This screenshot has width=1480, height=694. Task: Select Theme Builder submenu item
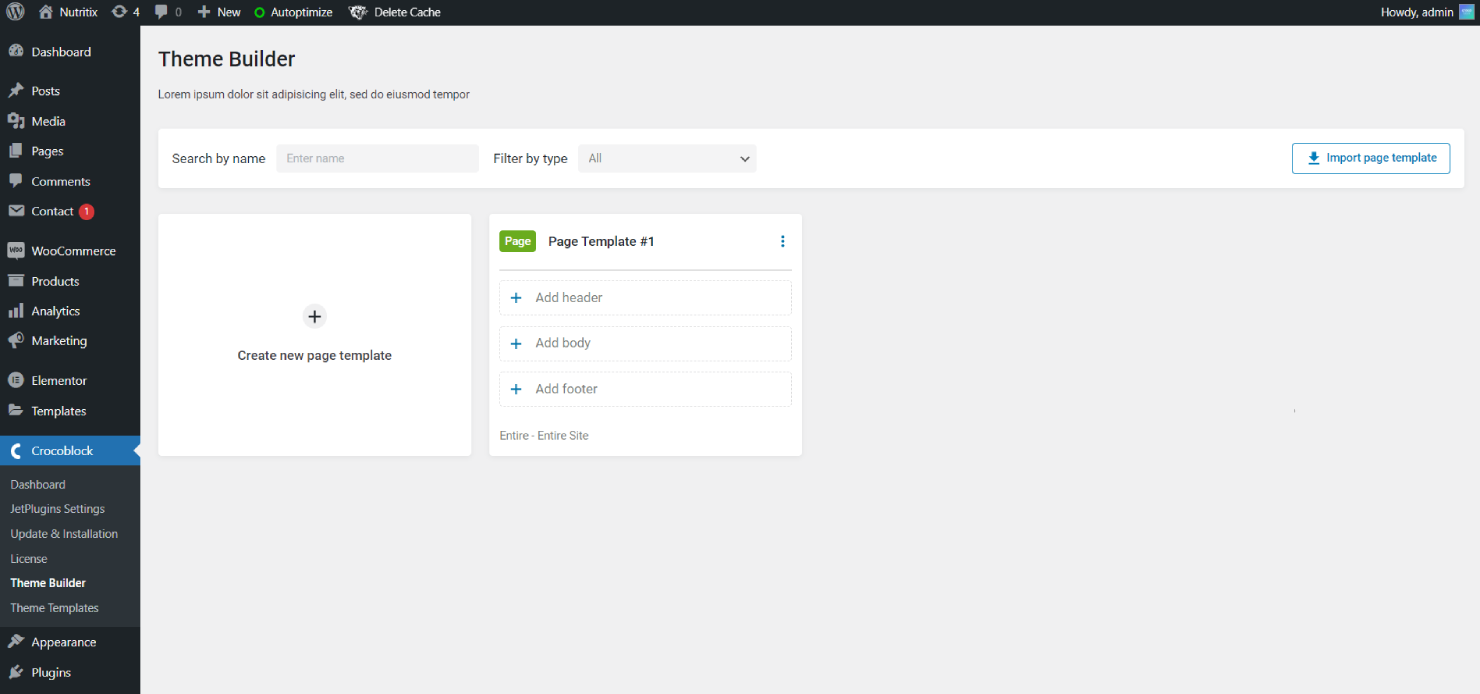click(x=48, y=583)
